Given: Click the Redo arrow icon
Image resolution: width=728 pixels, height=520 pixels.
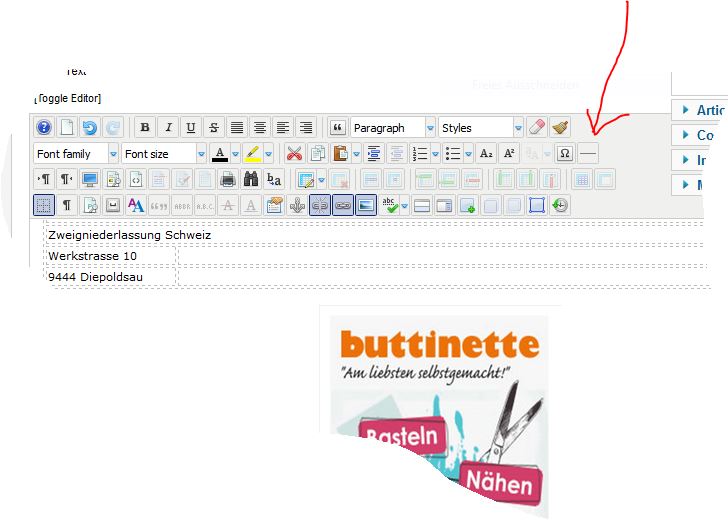Looking at the screenshot, I should (x=113, y=127).
